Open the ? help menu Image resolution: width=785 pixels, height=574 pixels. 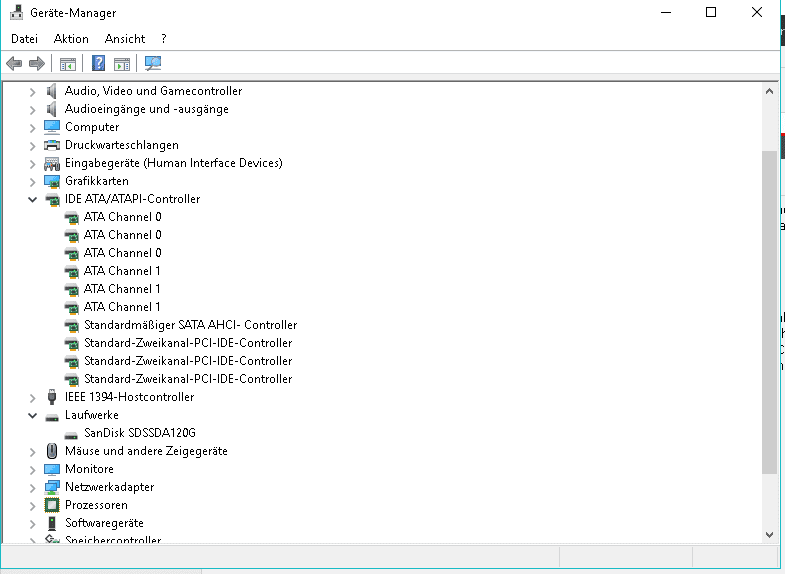coord(164,39)
